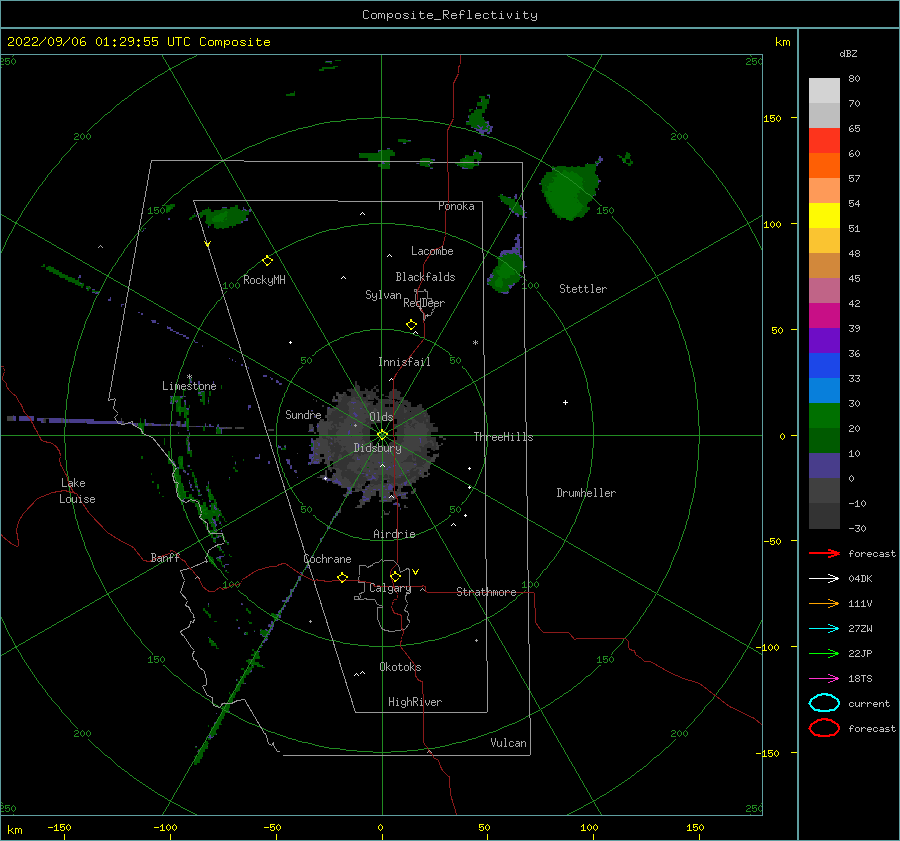Select the Drumheller label
The width and height of the screenshot is (900, 841).
[x=586, y=493]
